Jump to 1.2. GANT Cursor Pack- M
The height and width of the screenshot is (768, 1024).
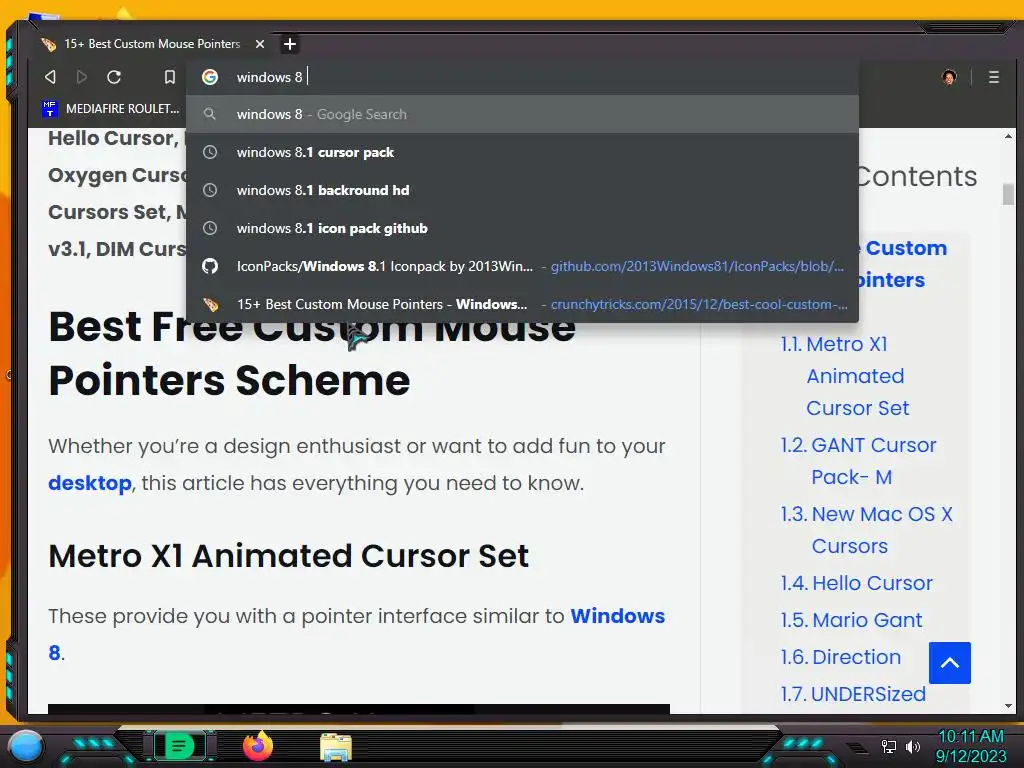point(858,461)
